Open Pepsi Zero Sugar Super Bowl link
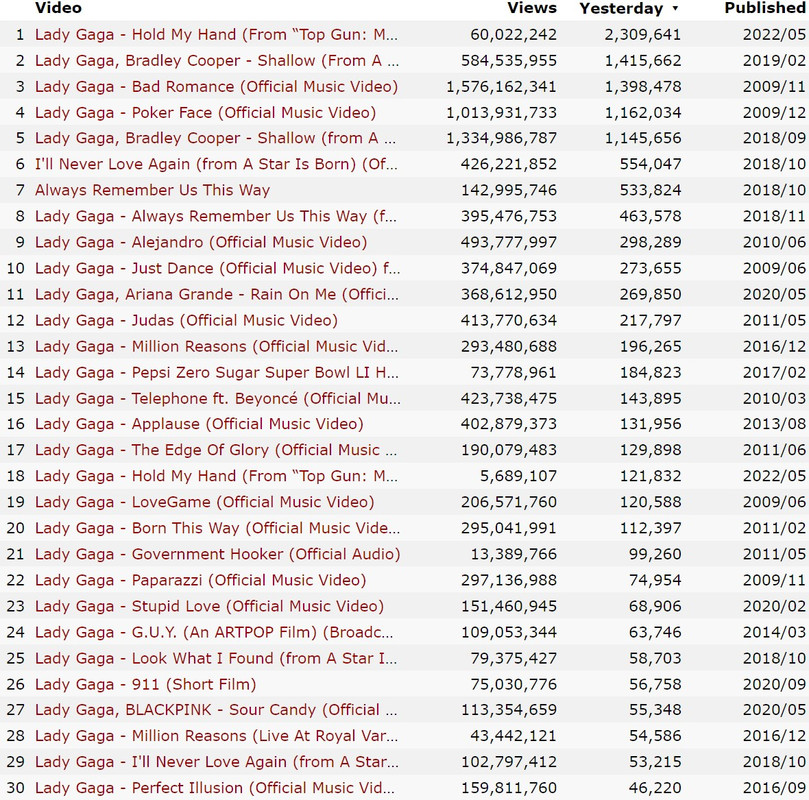 pos(217,372)
